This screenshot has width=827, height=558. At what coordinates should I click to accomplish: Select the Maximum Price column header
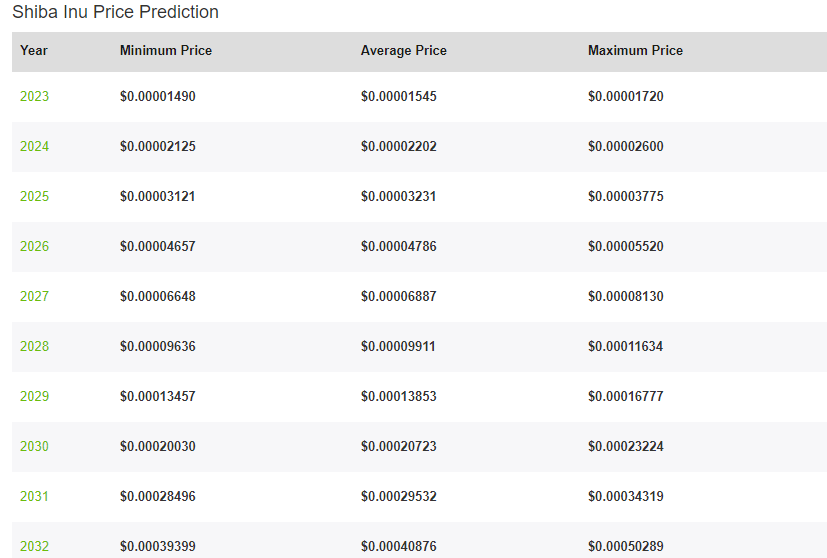point(635,51)
